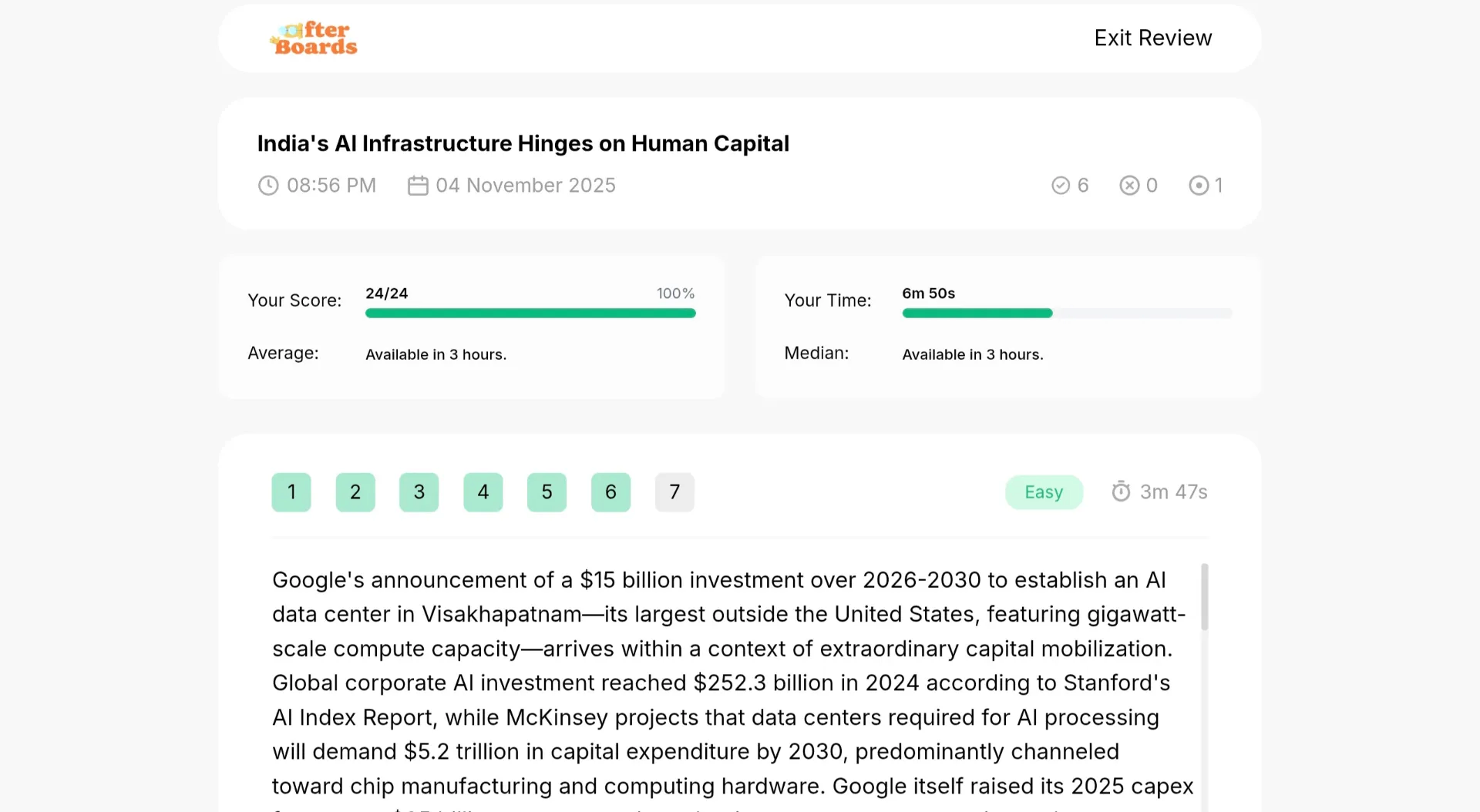1480x812 pixels.
Task: Jump to question 4
Action: [x=483, y=492]
